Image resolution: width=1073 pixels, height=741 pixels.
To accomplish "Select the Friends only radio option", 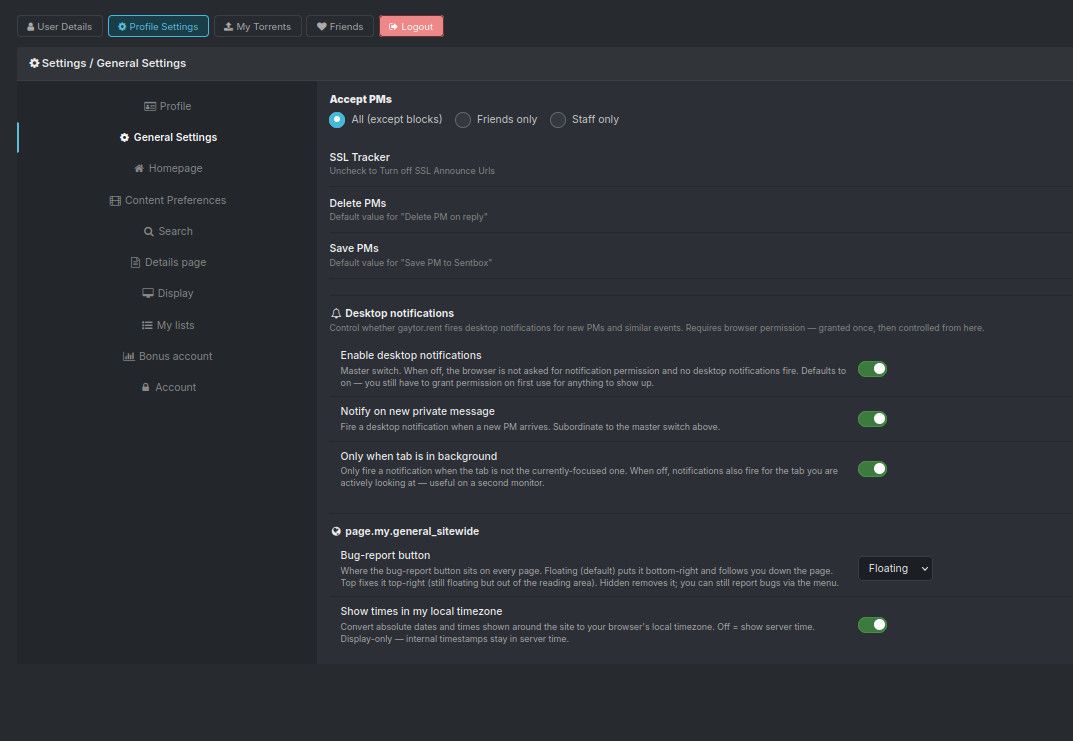I will 463,120.
